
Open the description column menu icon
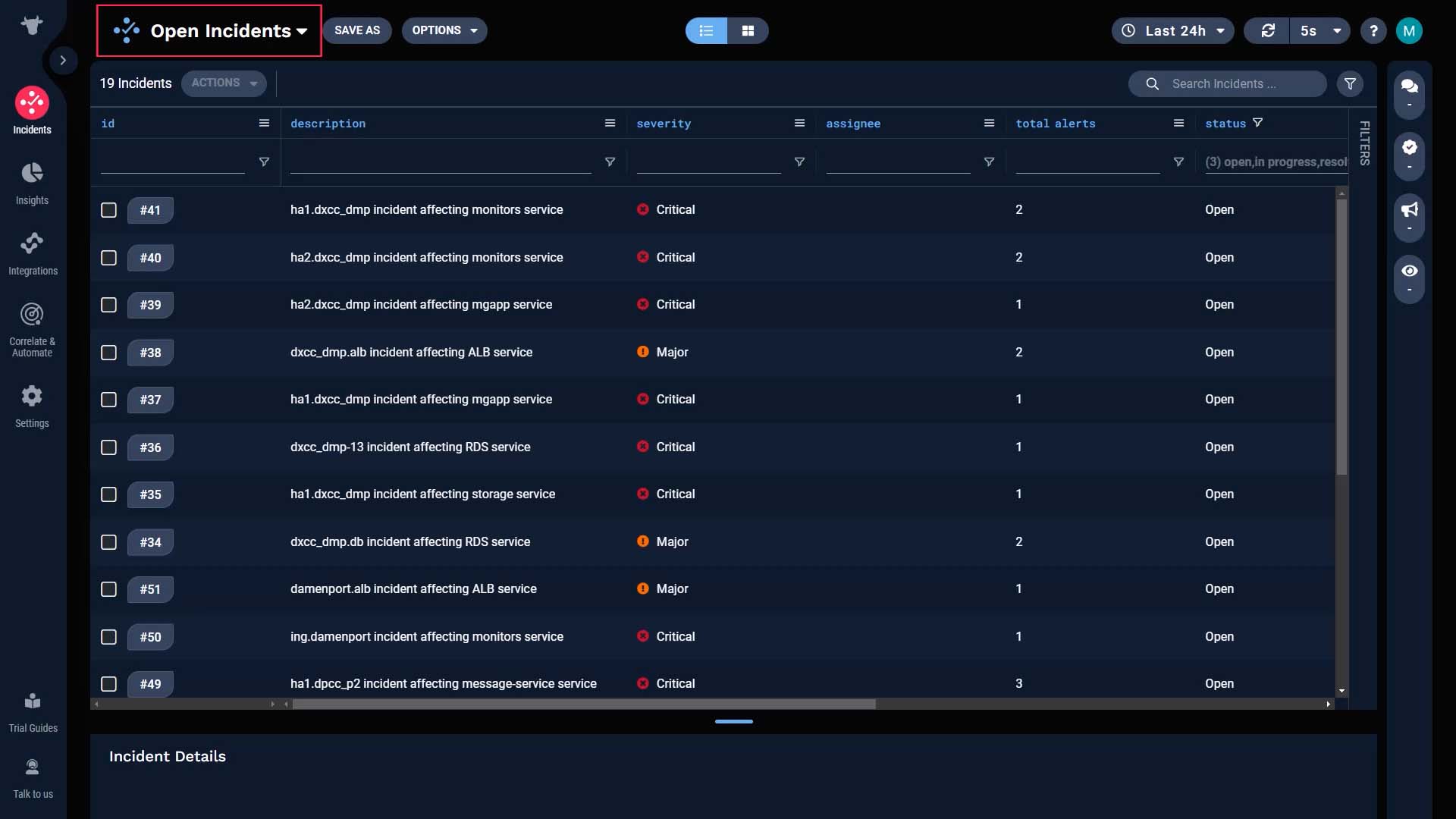click(x=610, y=123)
